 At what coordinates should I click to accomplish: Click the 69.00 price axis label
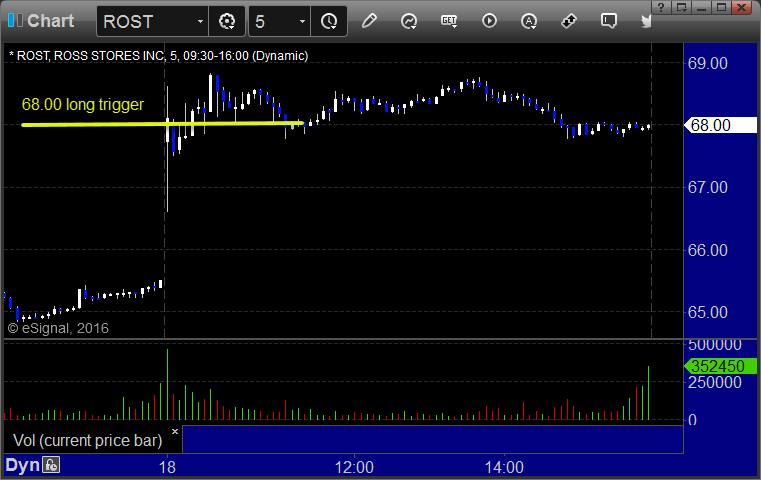708,63
